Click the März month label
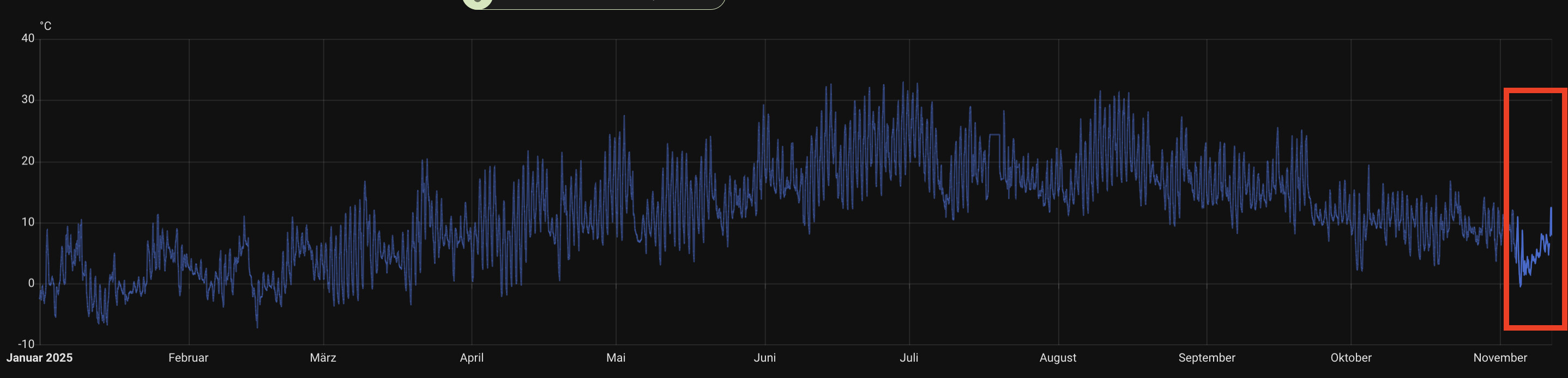The height and width of the screenshot is (378, 1568). coord(323,358)
